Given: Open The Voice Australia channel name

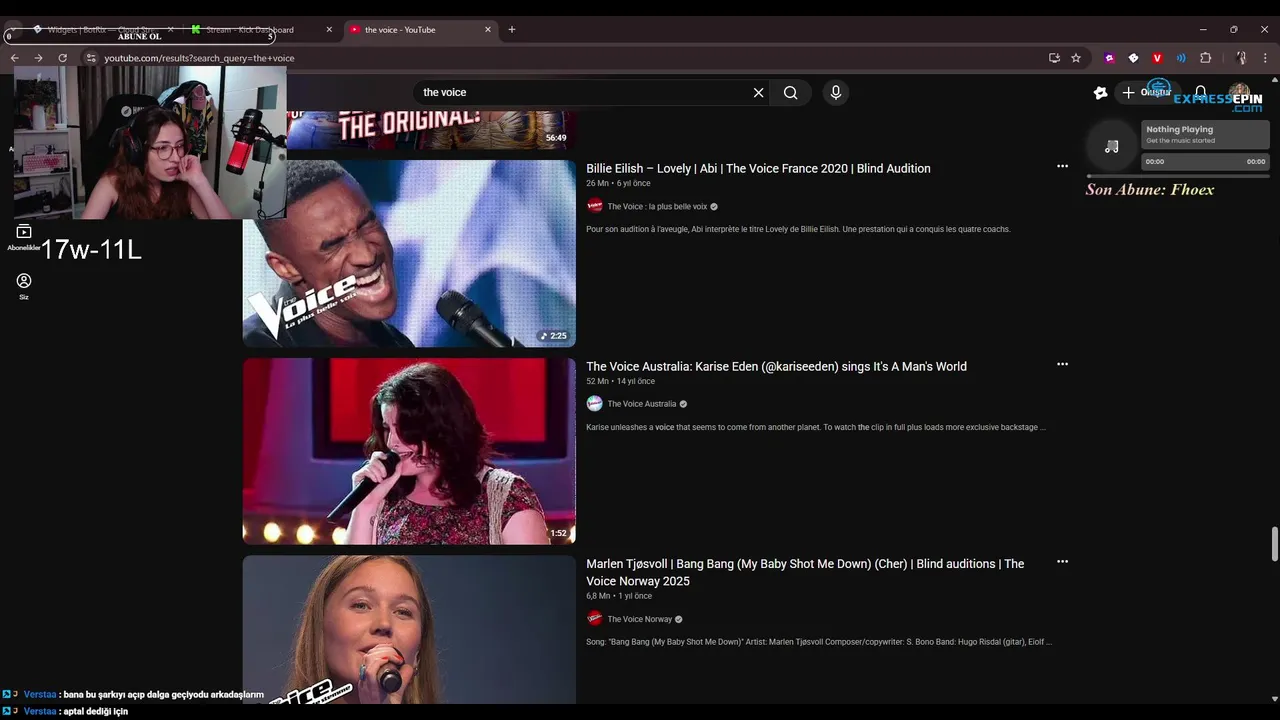Looking at the screenshot, I should (642, 404).
